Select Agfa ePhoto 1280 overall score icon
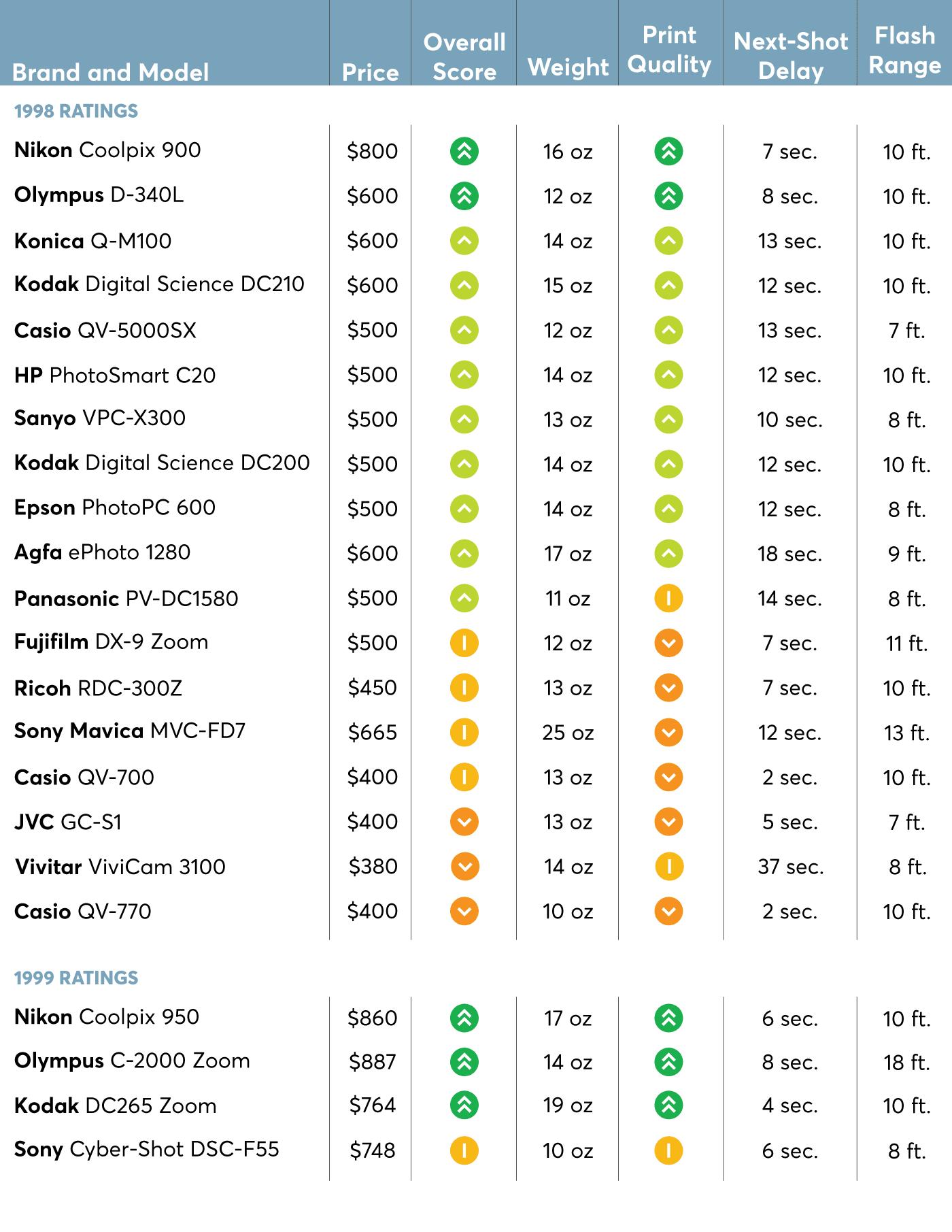The height and width of the screenshot is (1232, 952). (x=464, y=554)
